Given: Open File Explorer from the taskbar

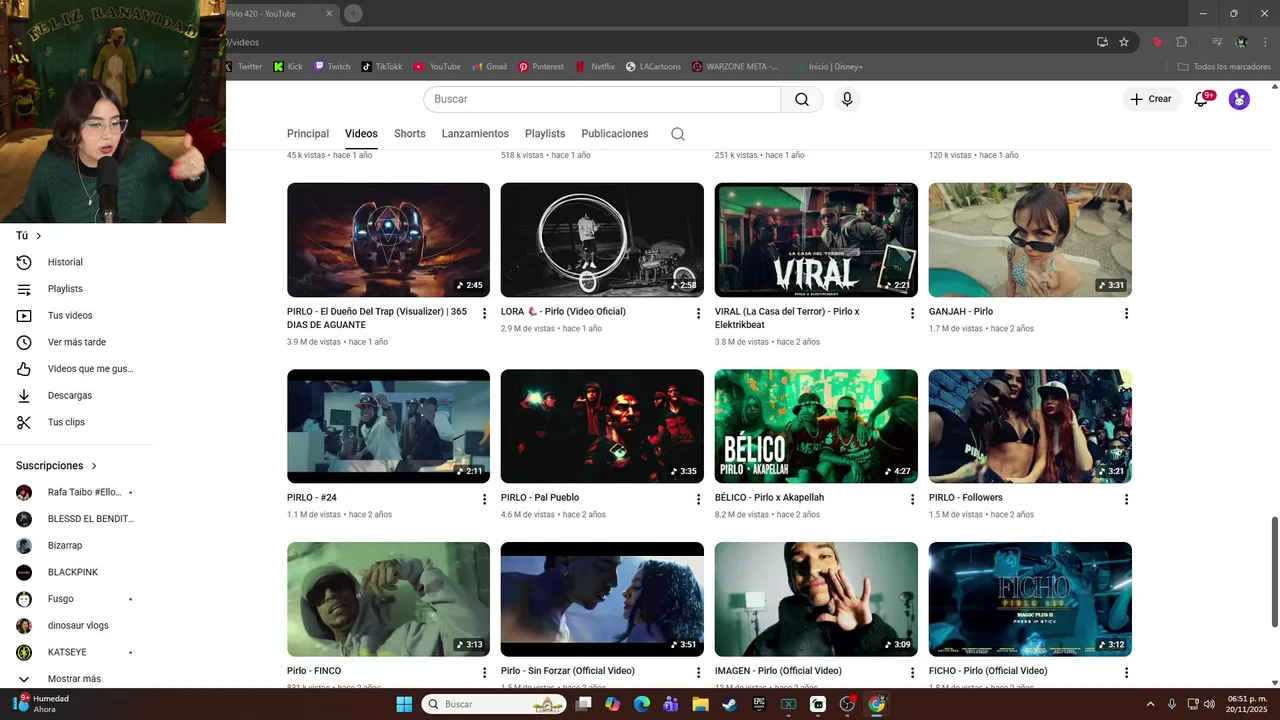Looking at the screenshot, I should tap(700, 704).
